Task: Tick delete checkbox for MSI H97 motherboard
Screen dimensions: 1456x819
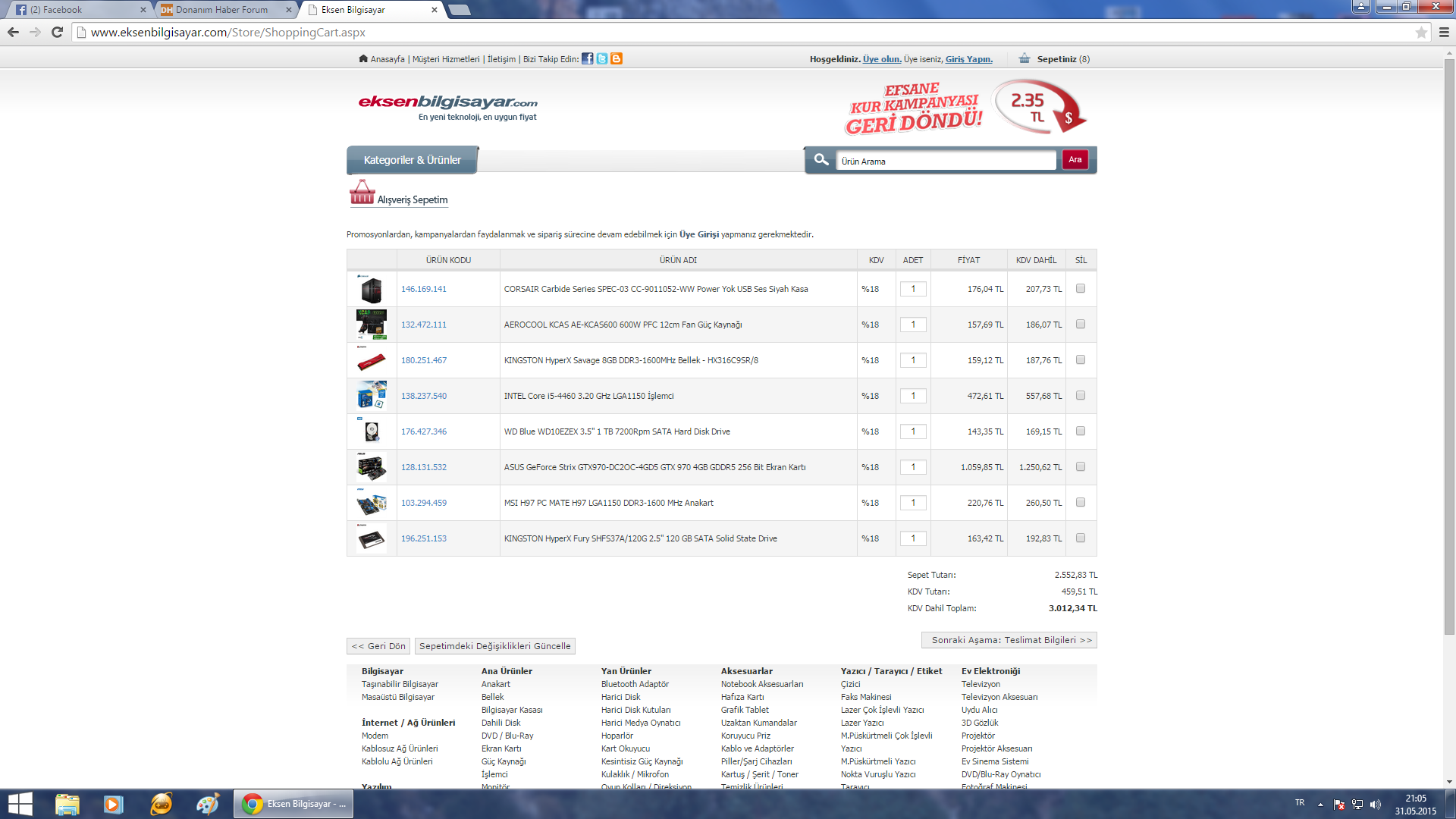Action: (1081, 502)
